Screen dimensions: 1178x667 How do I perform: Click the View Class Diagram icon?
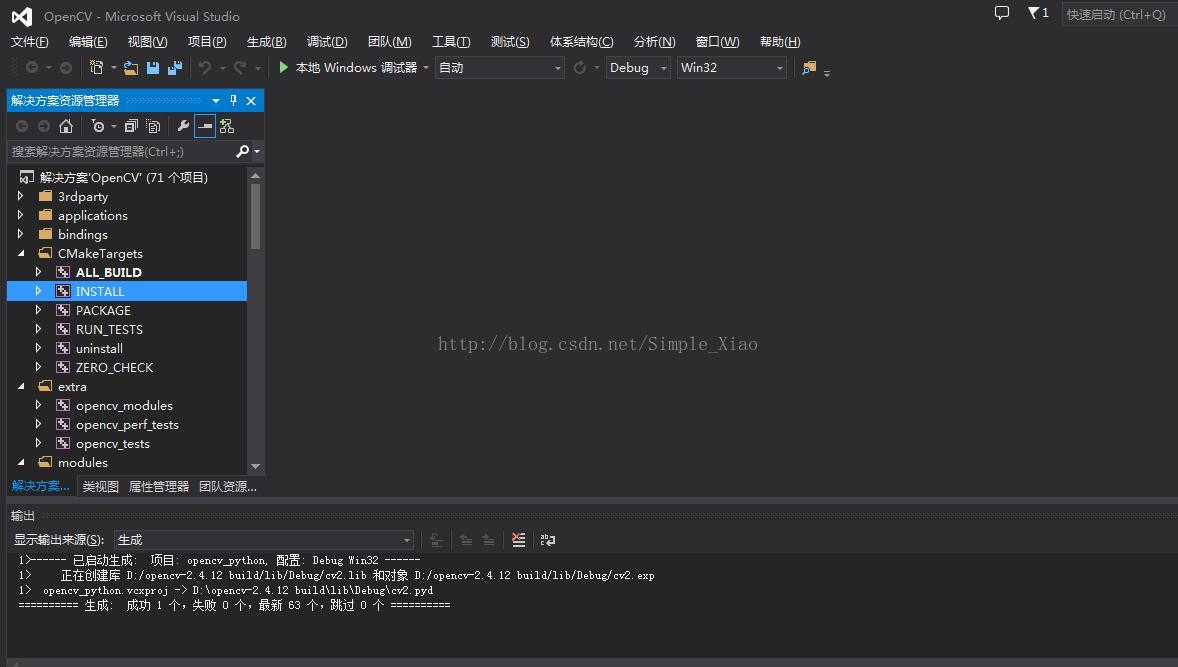coord(227,126)
